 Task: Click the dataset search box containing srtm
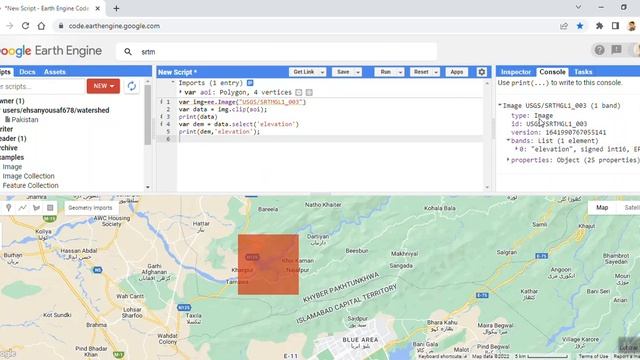(x=277, y=52)
